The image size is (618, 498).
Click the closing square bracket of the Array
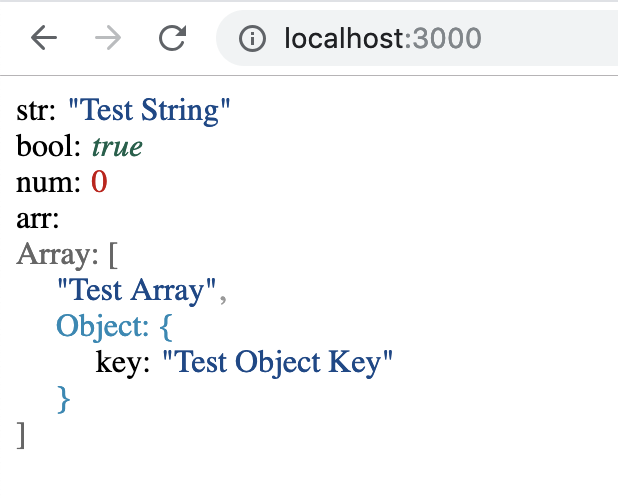[x=21, y=435]
